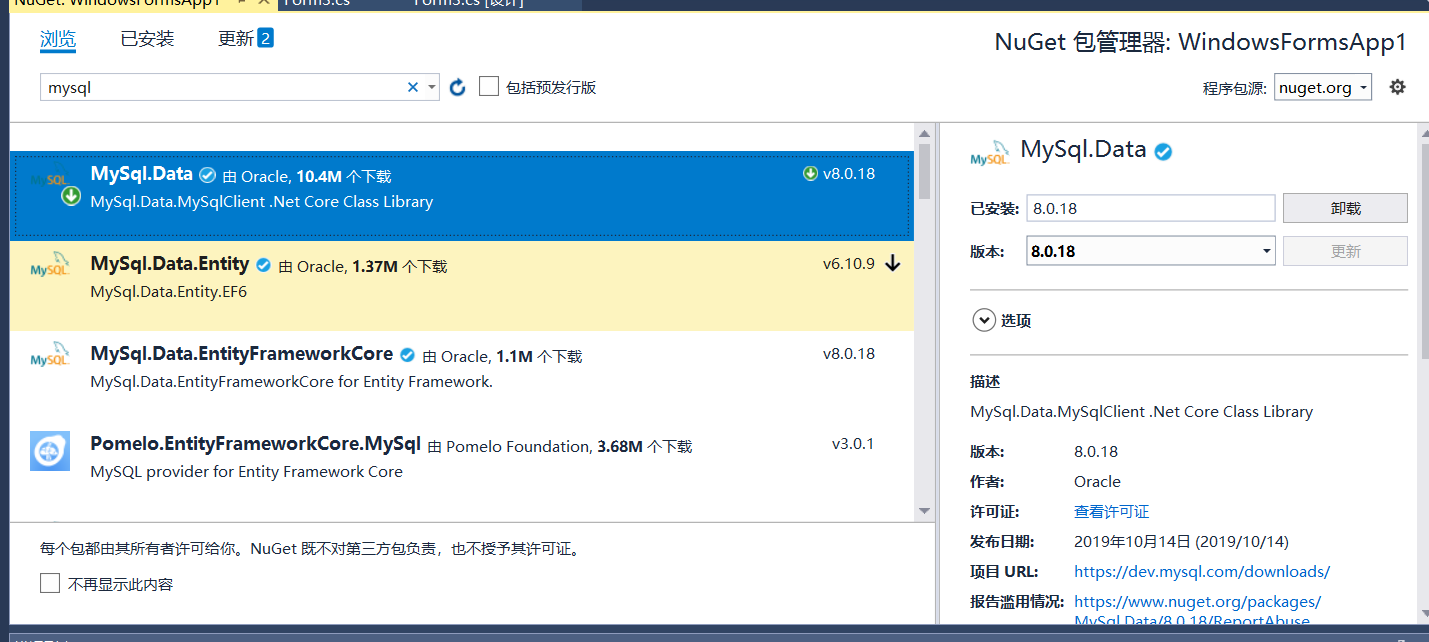Open the 程序包源 nuget.org dropdown
Image resolution: width=1429 pixels, height=642 pixels.
pyautogui.click(x=1323, y=87)
